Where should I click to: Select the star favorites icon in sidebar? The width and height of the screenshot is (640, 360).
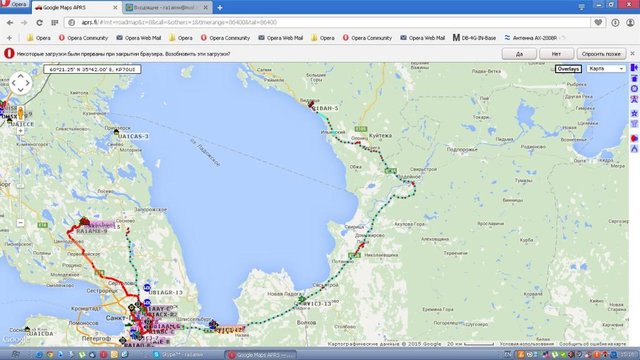click(634, 113)
